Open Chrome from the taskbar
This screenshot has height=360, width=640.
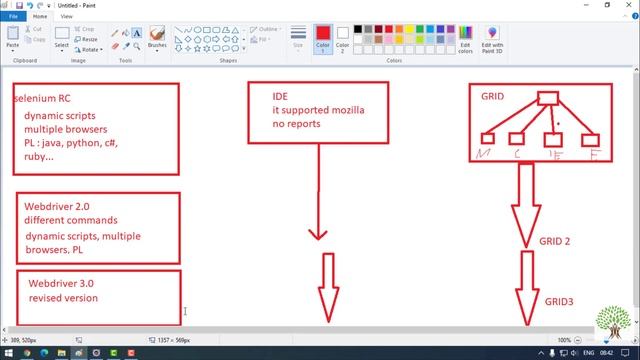tap(27, 353)
